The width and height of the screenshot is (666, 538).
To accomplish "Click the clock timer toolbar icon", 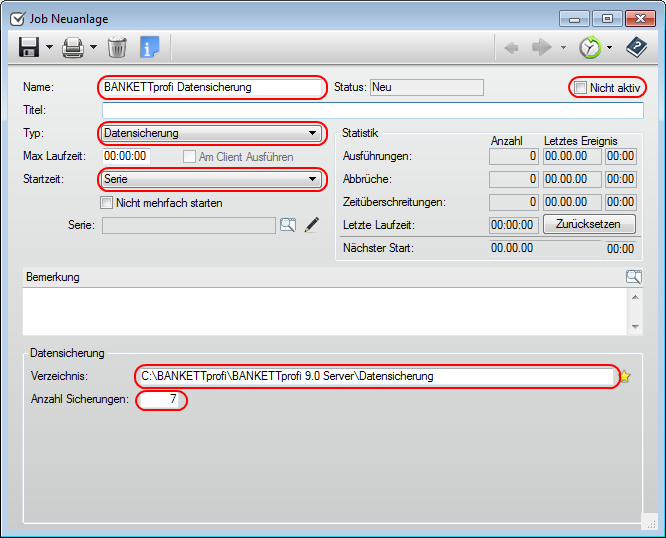I will click(x=590, y=47).
